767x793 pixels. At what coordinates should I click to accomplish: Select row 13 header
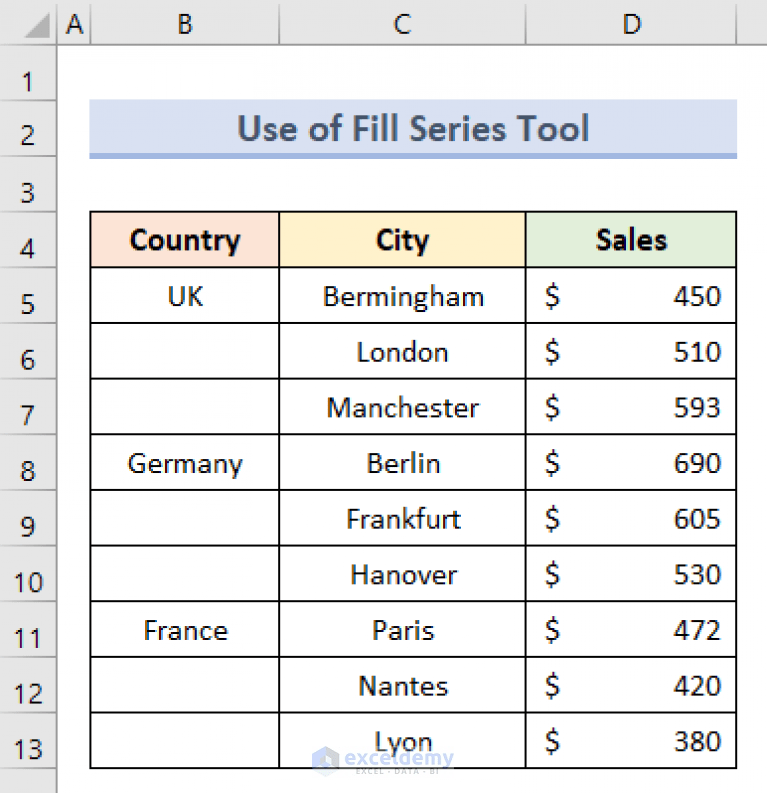click(28, 748)
